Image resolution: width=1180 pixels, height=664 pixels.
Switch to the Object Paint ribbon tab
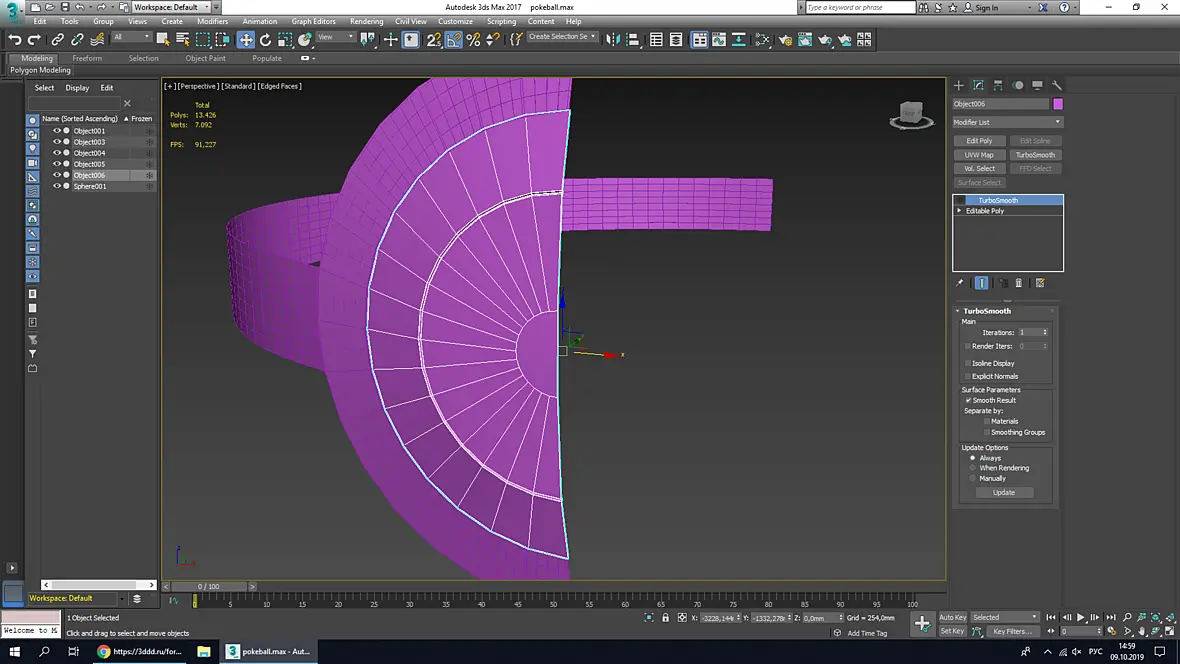pyautogui.click(x=205, y=58)
